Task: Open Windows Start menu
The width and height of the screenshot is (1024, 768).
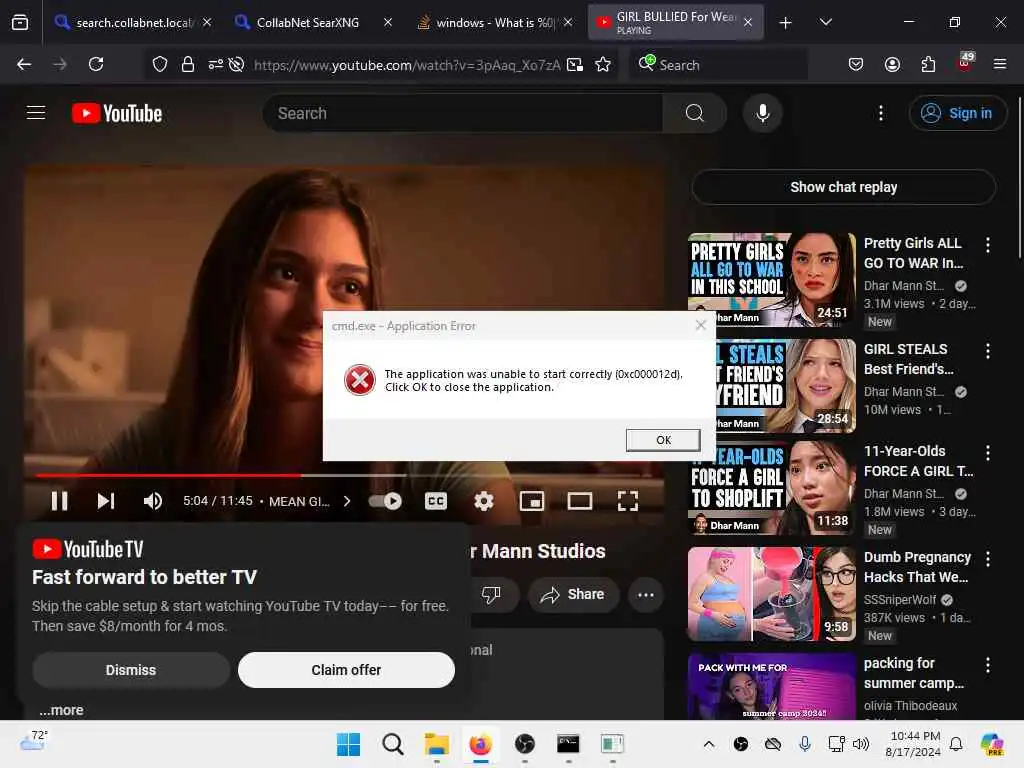Action: click(348, 744)
